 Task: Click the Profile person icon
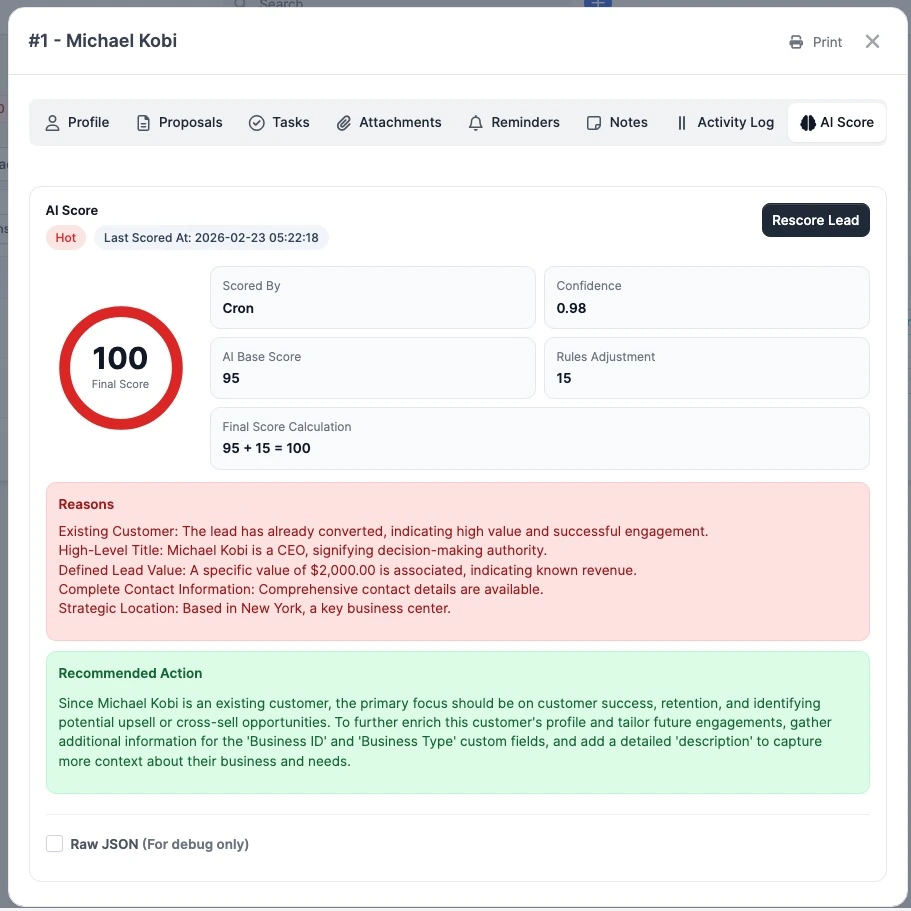point(52,122)
